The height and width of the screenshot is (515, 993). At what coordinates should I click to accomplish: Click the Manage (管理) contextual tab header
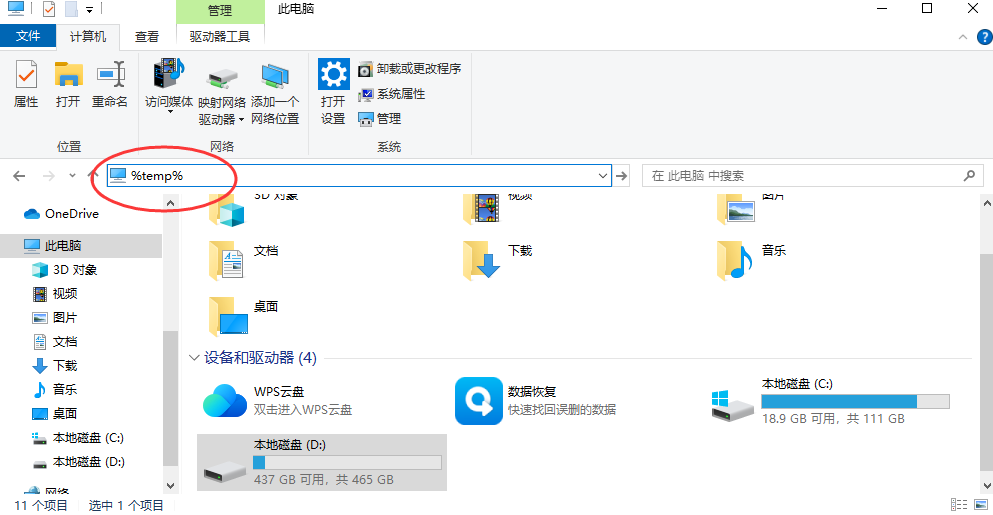[220, 11]
